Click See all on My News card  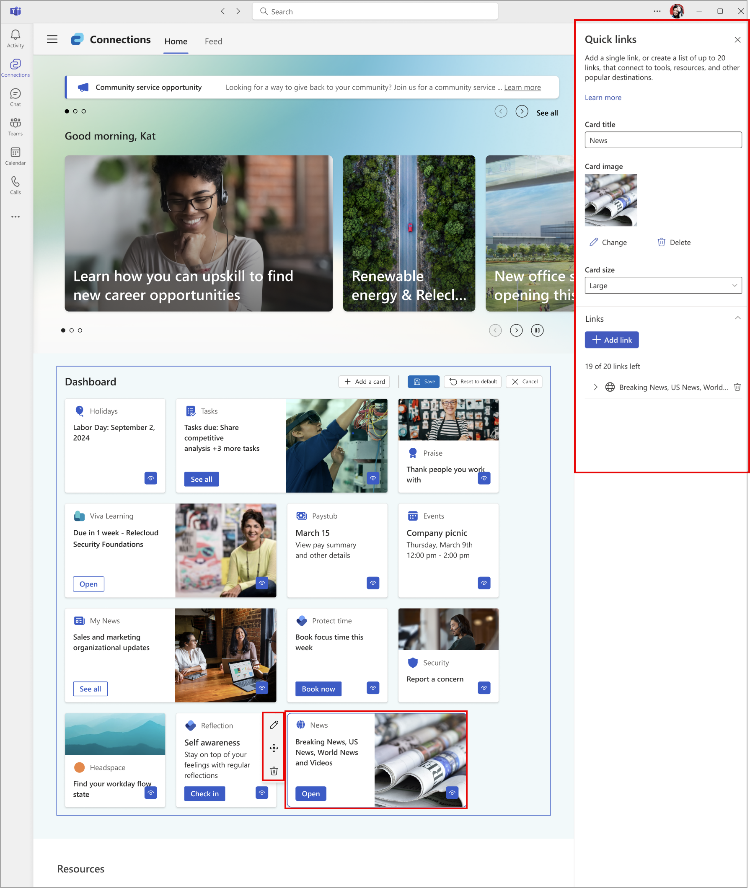pyautogui.click(x=91, y=689)
